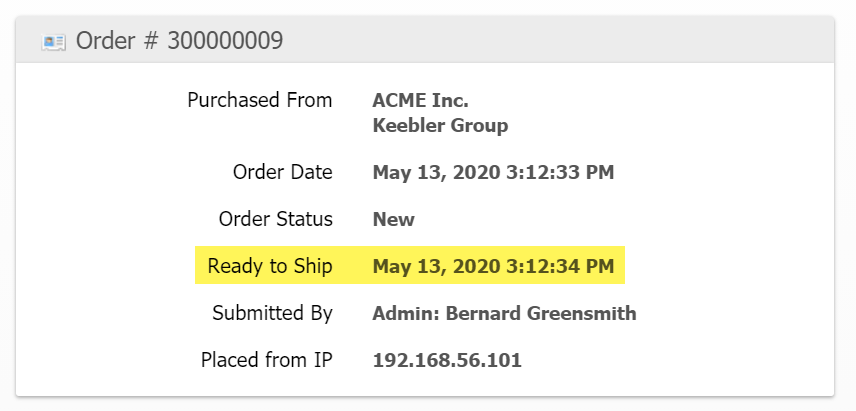Click the Order Status label
The image size is (856, 411).
pos(275,219)
